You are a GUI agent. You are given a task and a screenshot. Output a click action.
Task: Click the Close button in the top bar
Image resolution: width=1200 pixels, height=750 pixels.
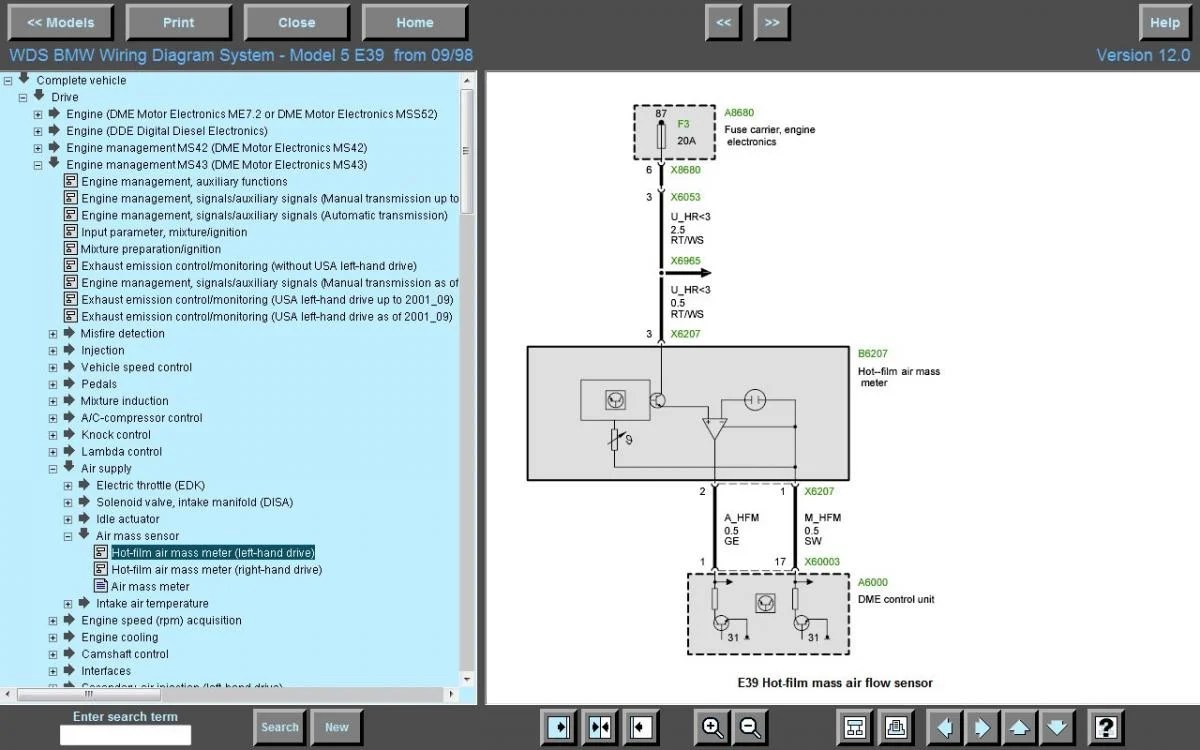point(297,22)
